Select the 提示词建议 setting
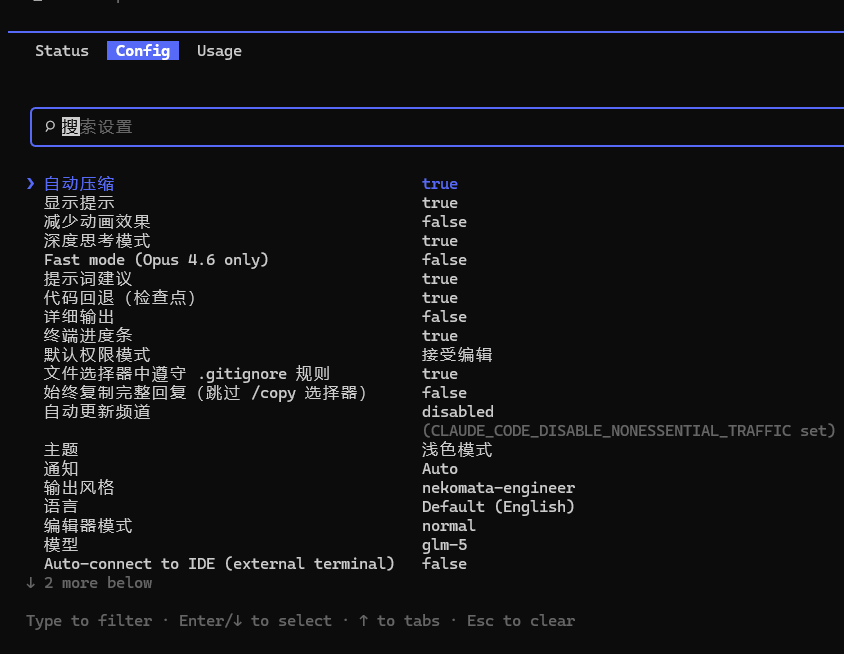The image size is (844, 654). click(88, 279)
